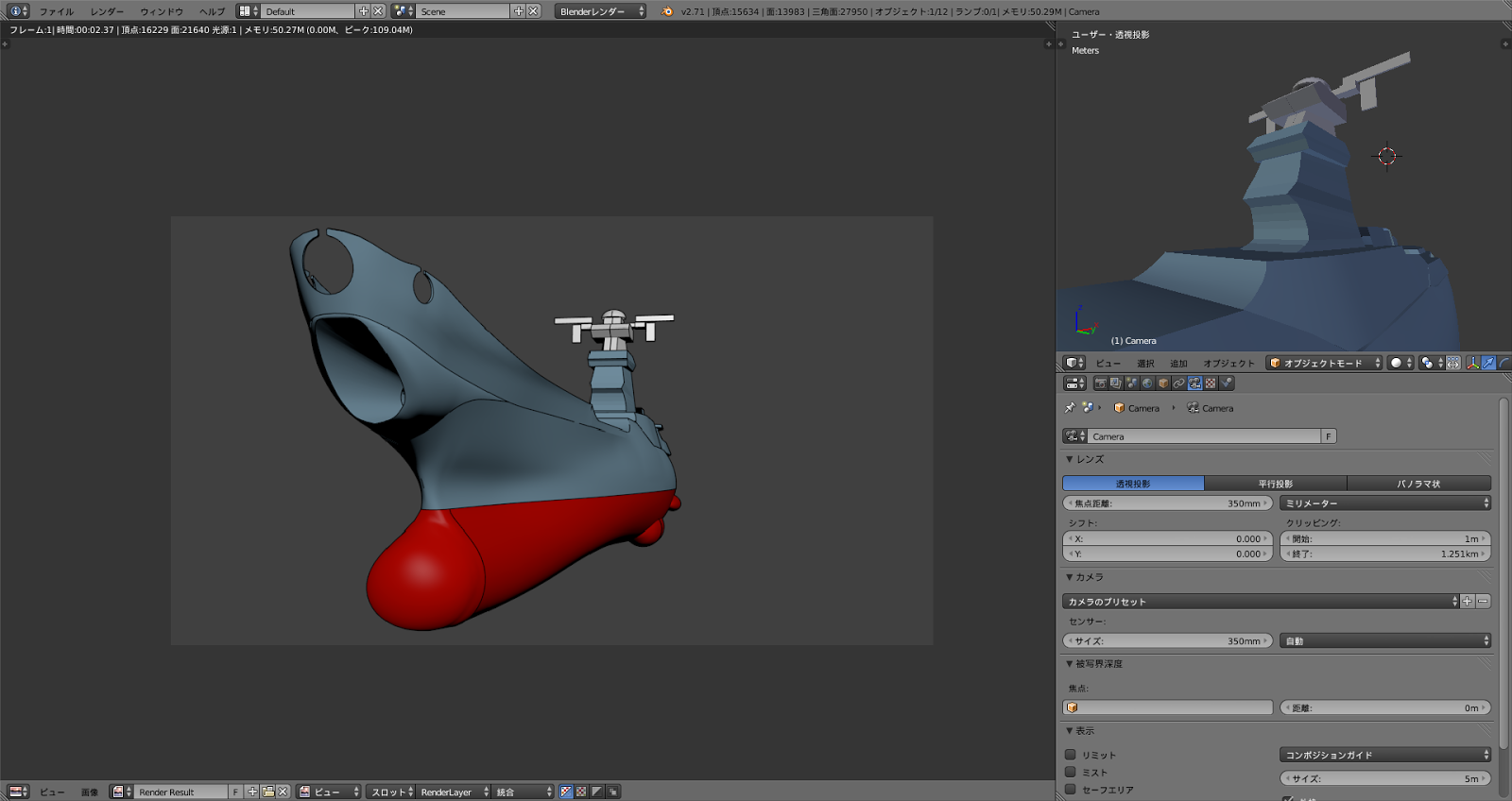Toggle Fake User F for Render Result
Screen dimensions: 1512x801
235,792
